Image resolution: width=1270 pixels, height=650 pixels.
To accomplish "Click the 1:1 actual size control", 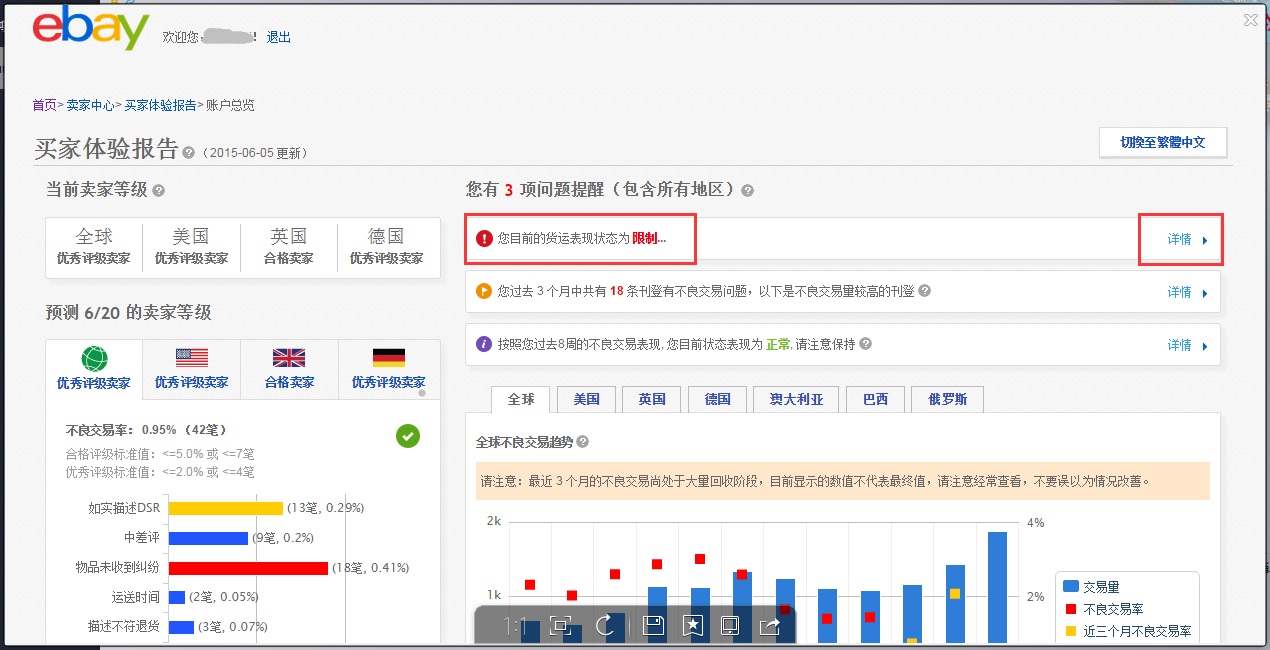I will coord(515,626).
